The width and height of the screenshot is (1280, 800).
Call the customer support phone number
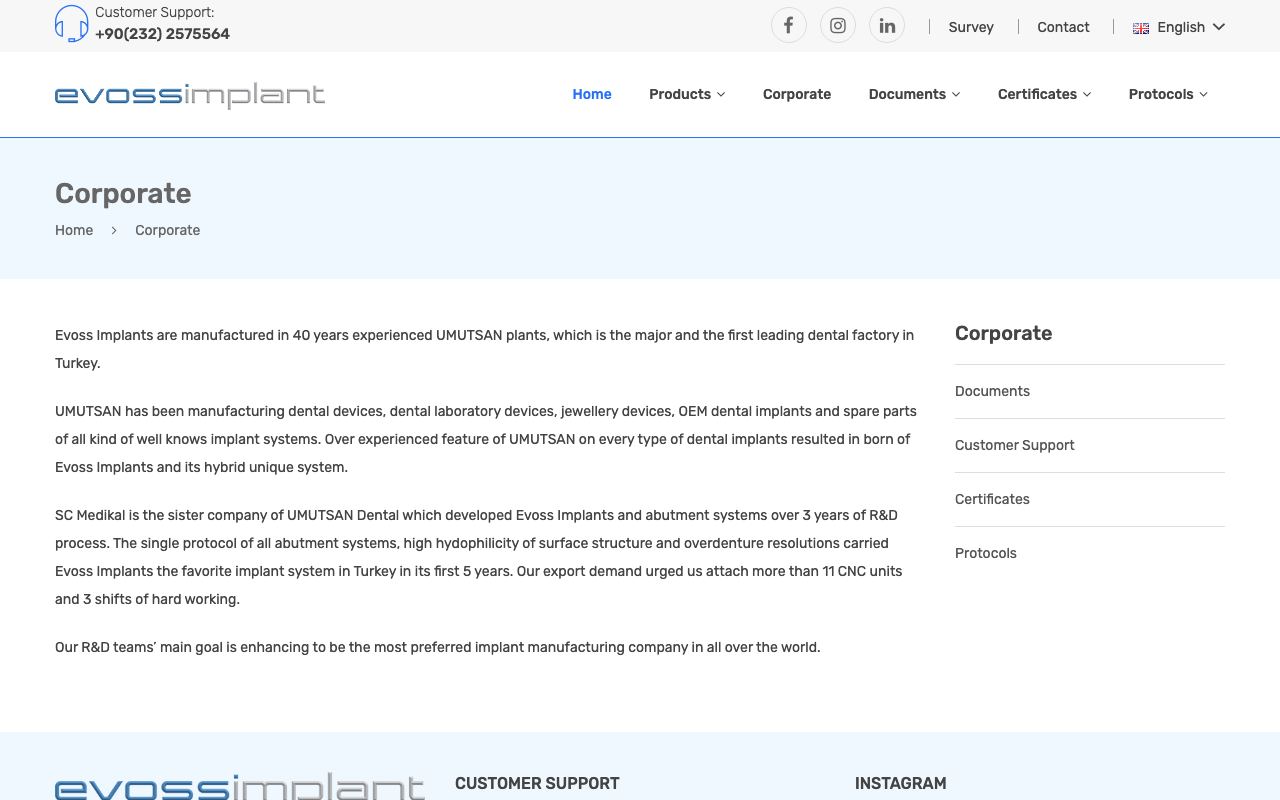click(x=162, y=34)
